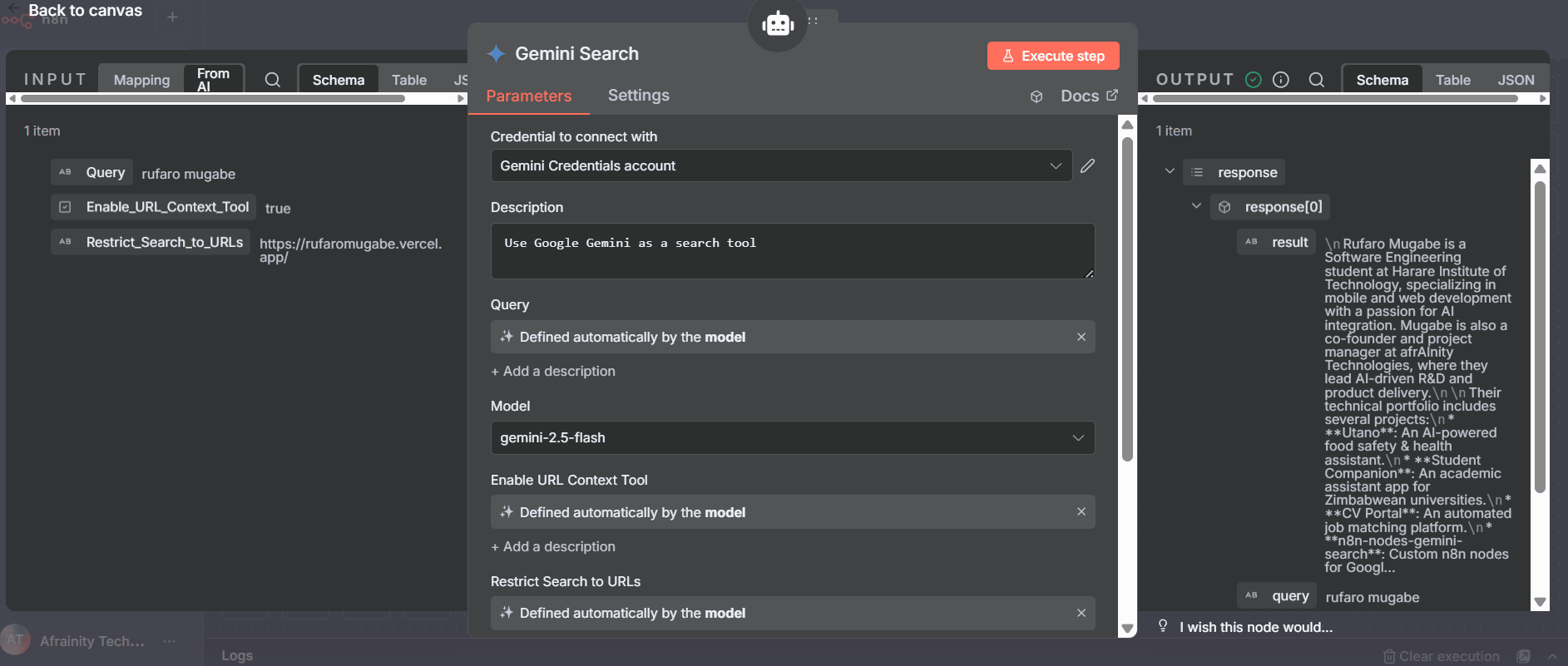Click the output success check icon
The width and height of the screenshot is (1568, 666).
click(x=1254, y=79)
